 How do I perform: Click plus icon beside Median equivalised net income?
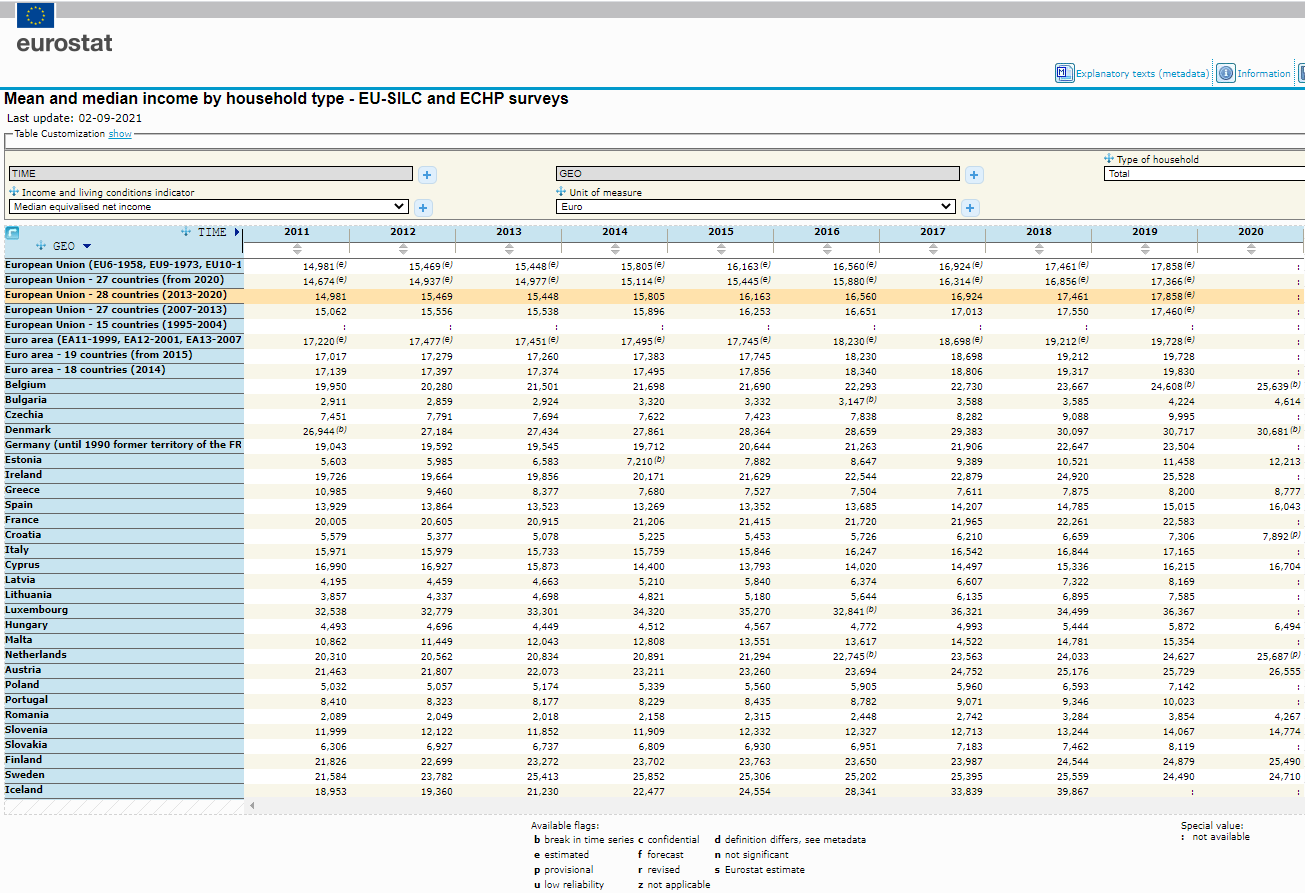[x=423, y=208]
